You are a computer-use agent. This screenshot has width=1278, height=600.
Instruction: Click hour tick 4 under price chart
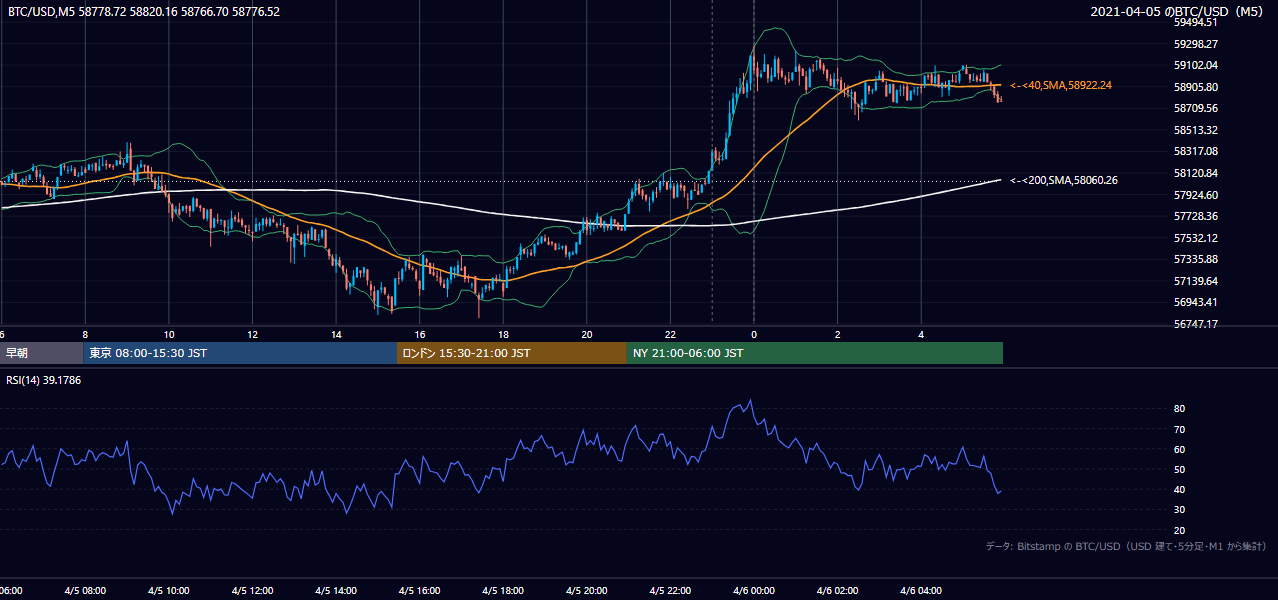point(921,335)
